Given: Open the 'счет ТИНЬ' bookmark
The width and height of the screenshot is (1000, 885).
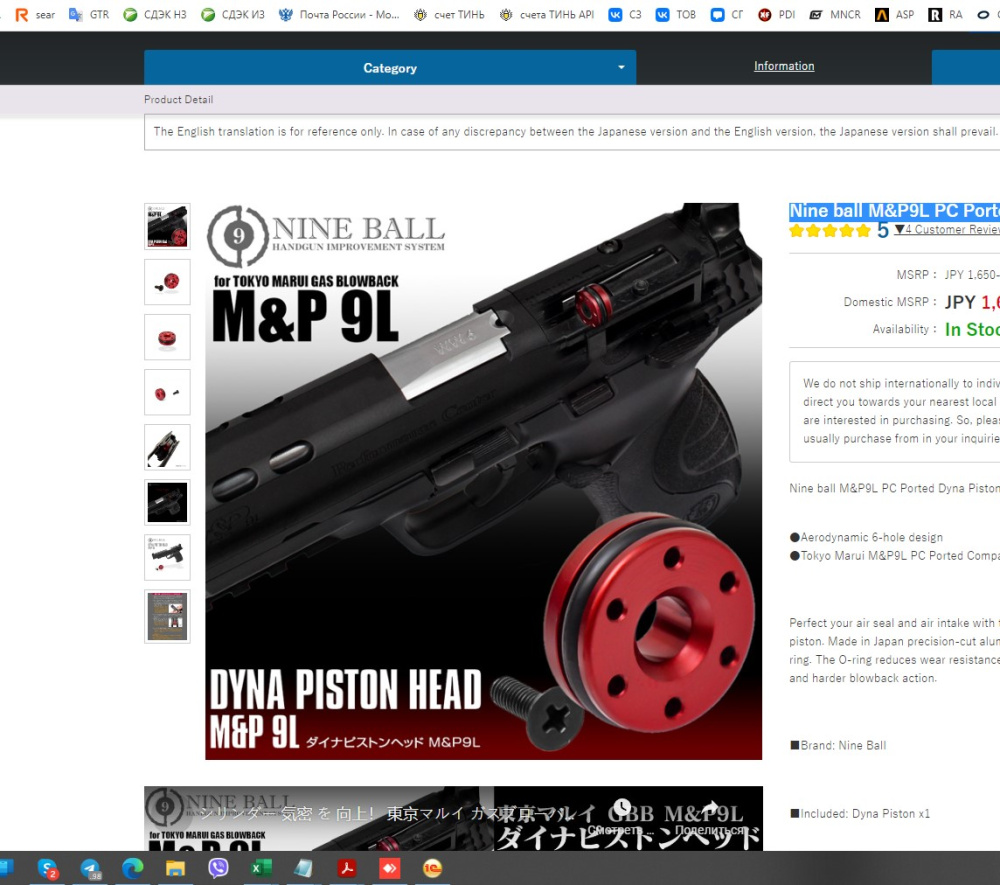Looking at the screenshot, I should point(449,15).
